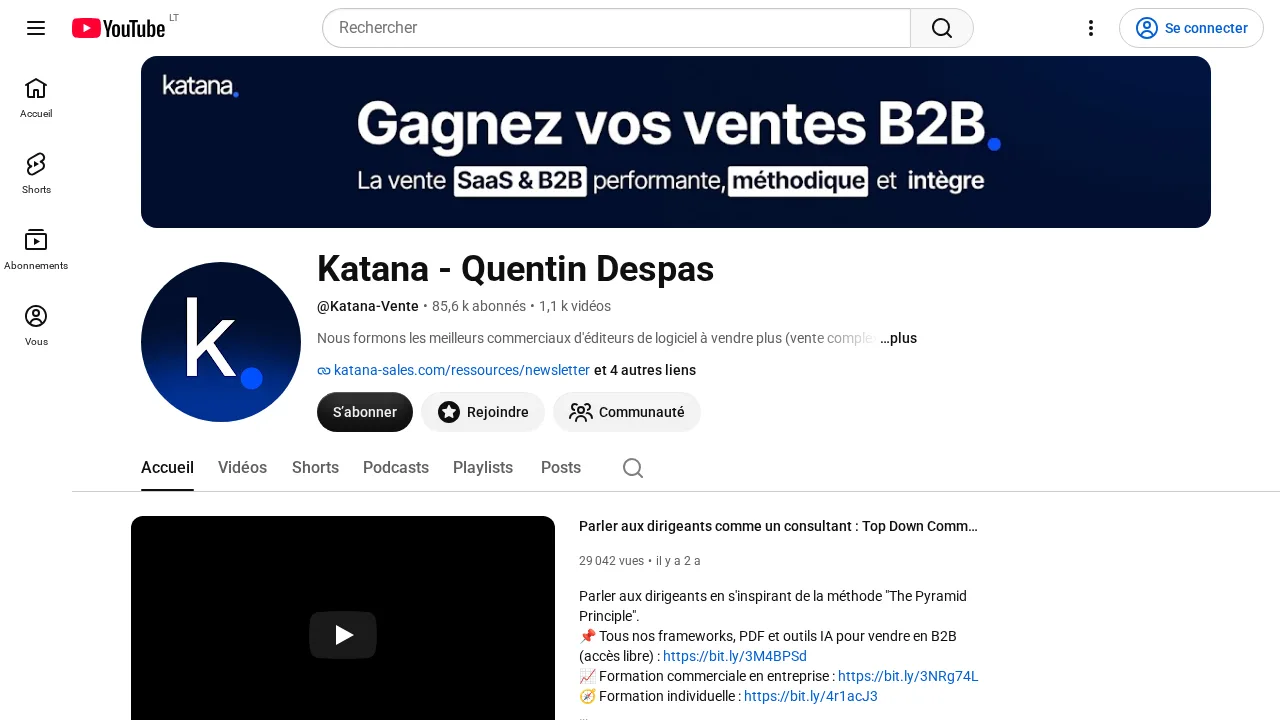
Task: Click the "29 042 vues" view count
Action: [611, 561]
